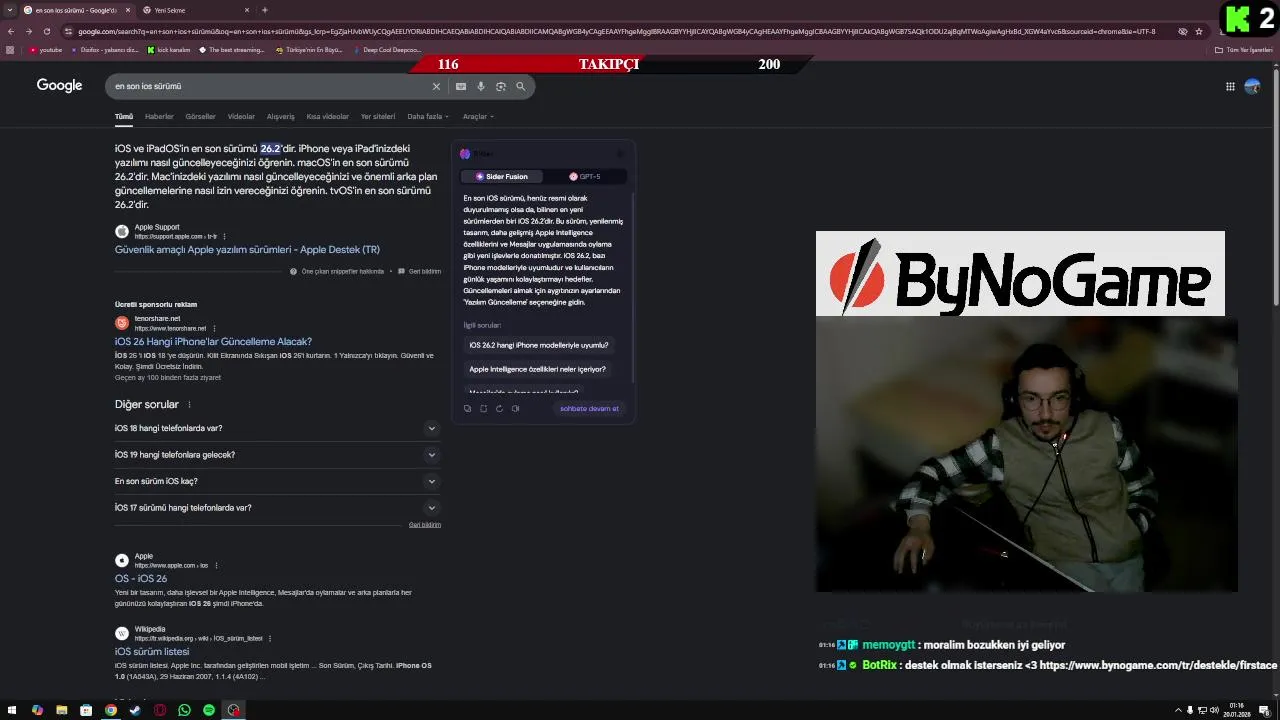Open a new browser tab

(x=264, y=10)
